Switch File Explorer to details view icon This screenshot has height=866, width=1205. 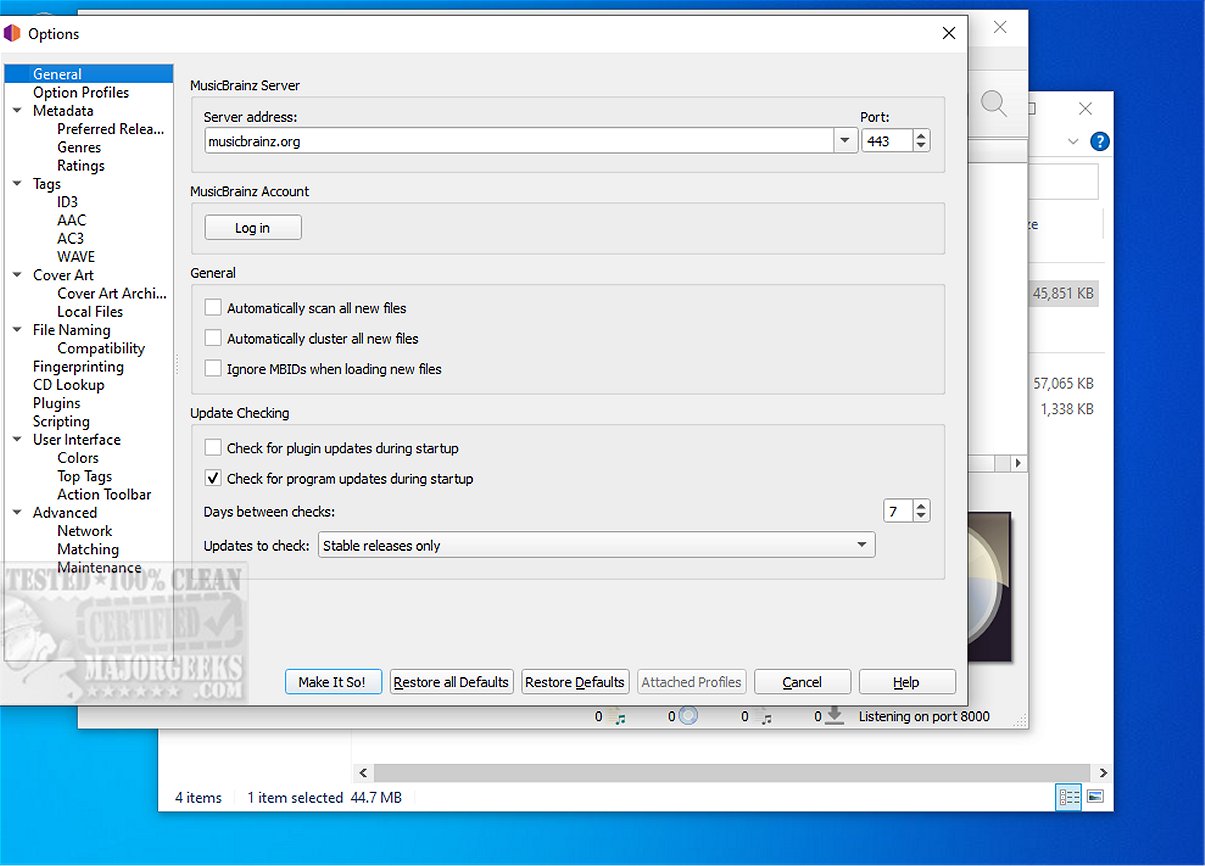click(1069, 797)
